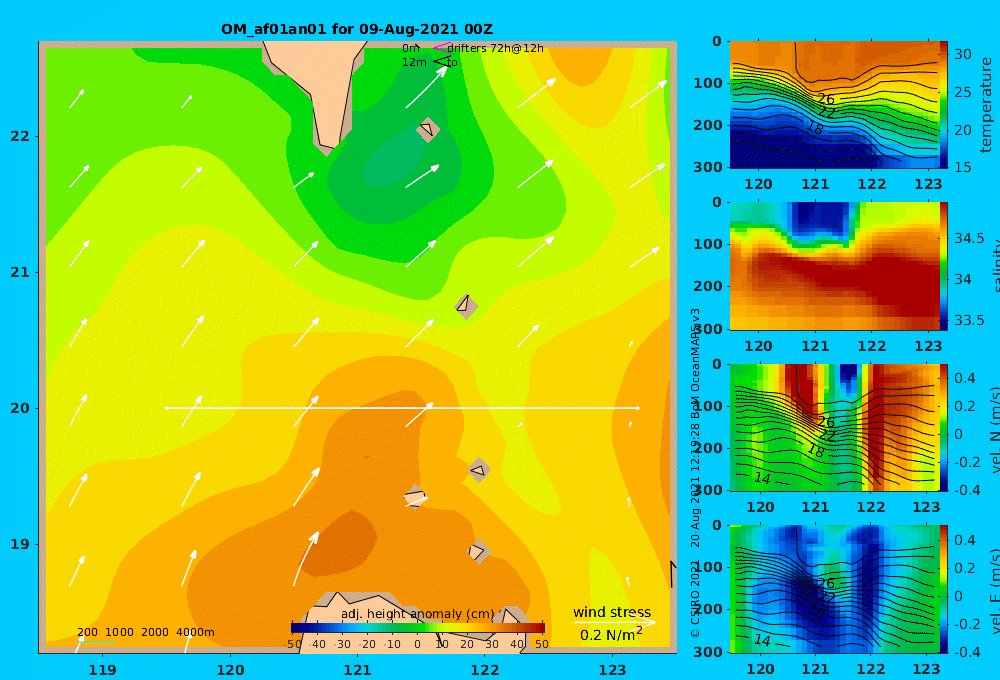Open the salinity cross-section panel
The width and height of the screenshot is (1000, 680).
[834, 266]
